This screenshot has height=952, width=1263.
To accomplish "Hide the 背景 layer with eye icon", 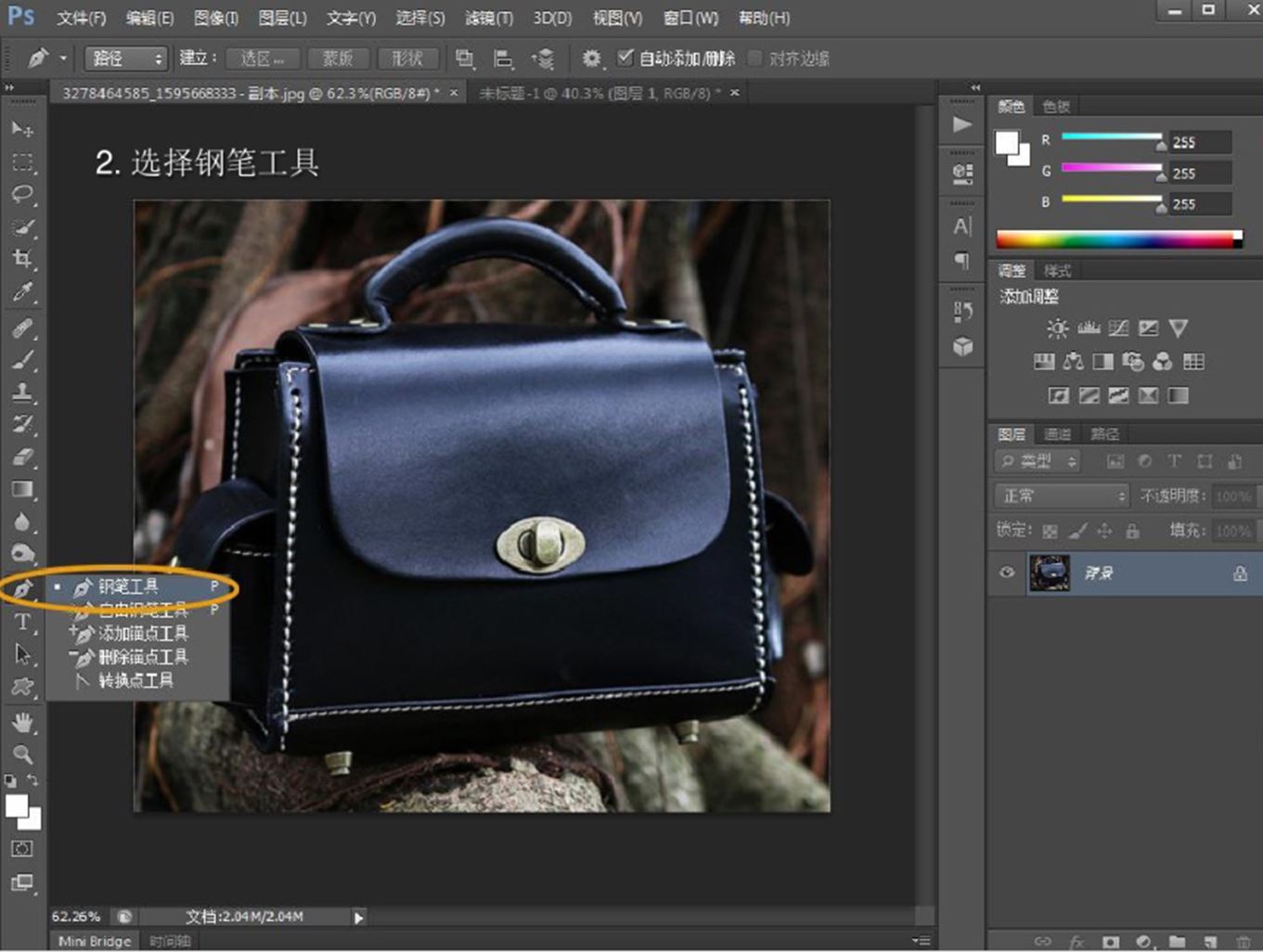I will click(x=1007, y=572).
